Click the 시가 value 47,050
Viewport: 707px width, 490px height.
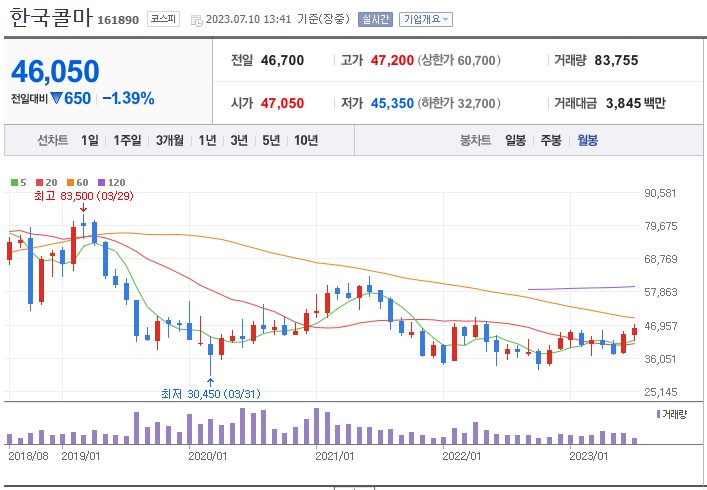pos(282,103)
